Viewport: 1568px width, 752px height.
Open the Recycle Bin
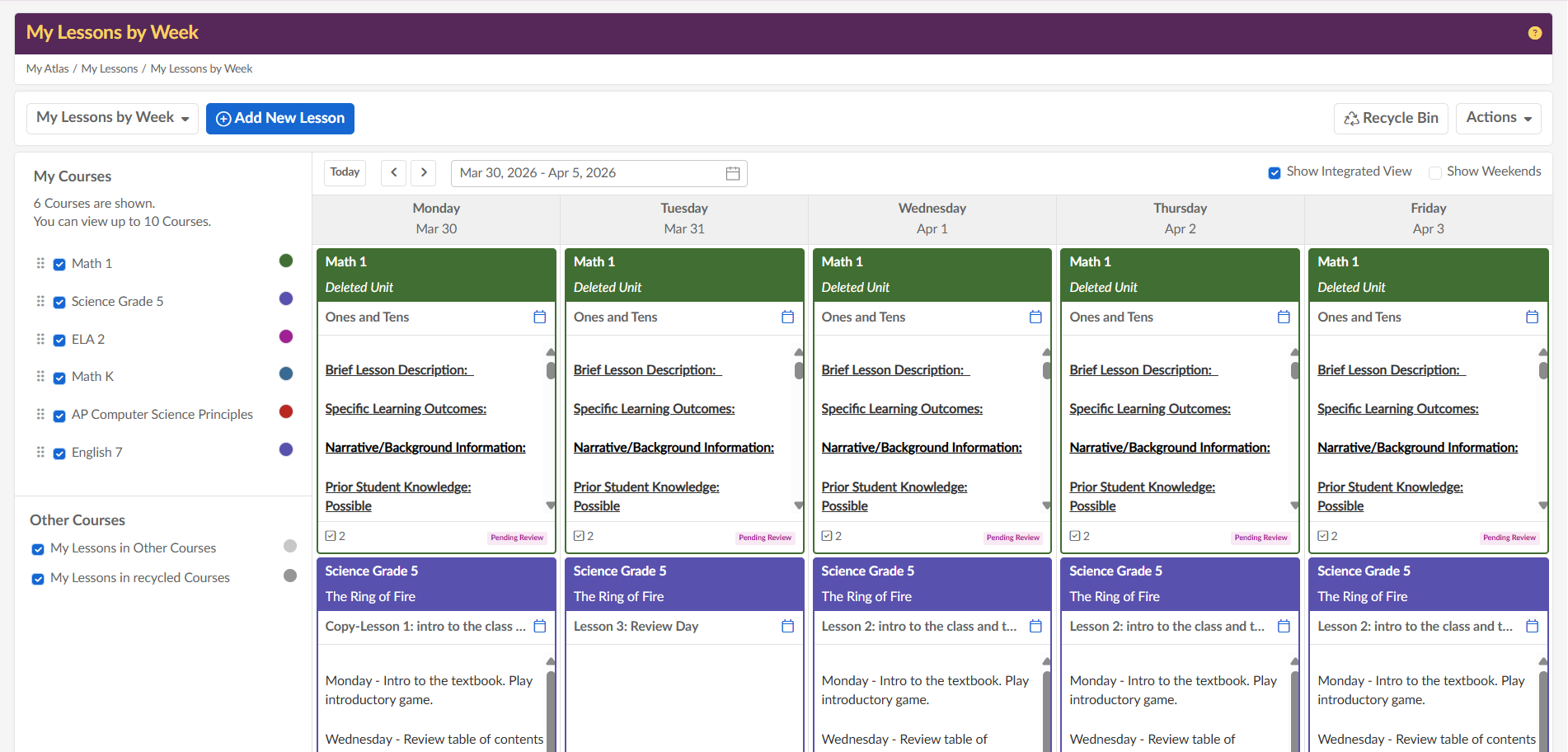click(1391, 118)
